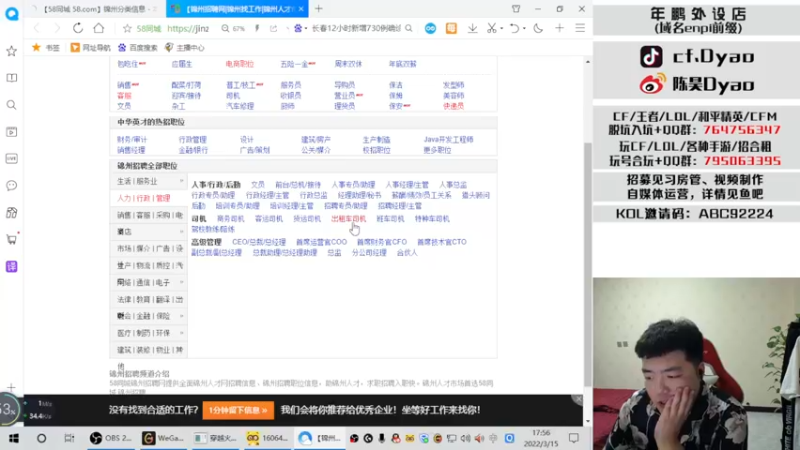800x450 pixels.
Task: Open the 特种车司机 job link
Action: (432, 218)
